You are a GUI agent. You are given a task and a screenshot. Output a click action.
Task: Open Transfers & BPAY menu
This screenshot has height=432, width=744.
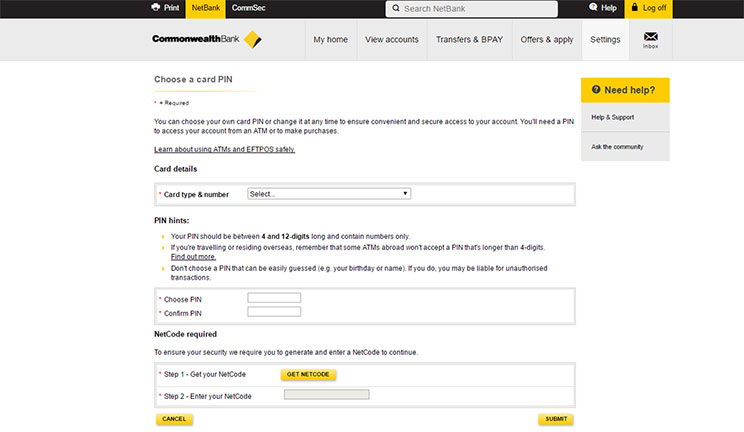point(469,40)
